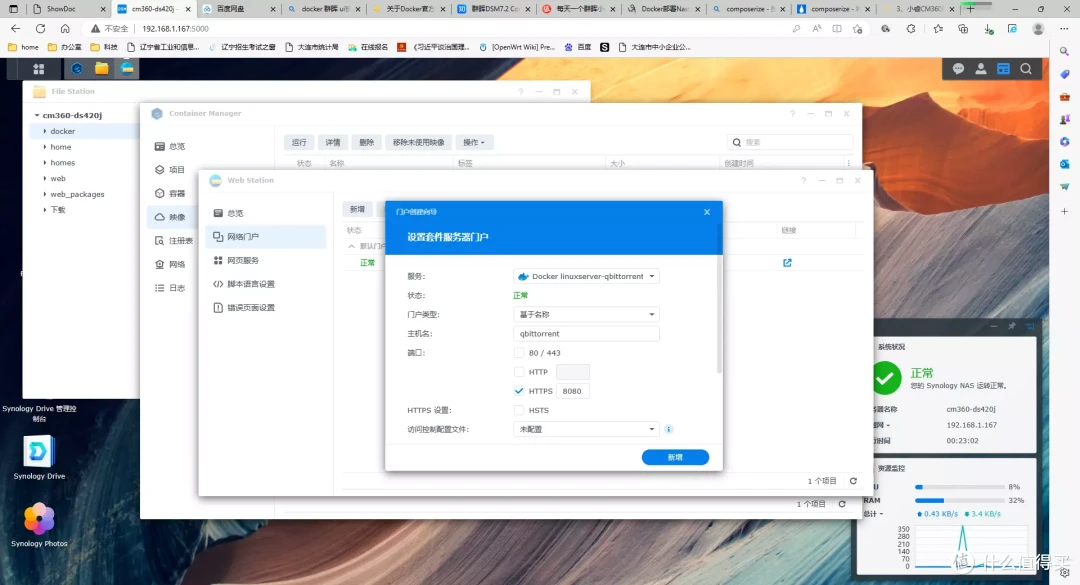
Task: Expand web_packages folder in File Station
Action: pyautogui.click(x=45, y=194)
